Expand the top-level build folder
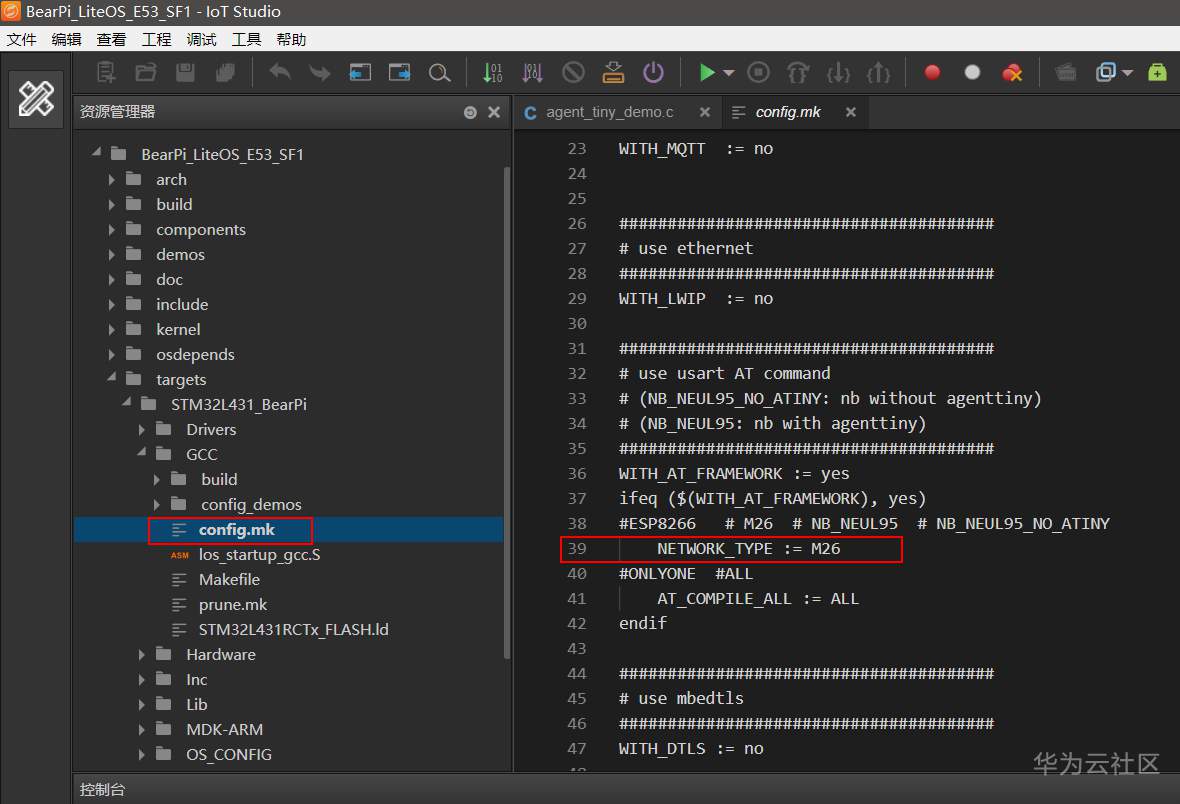The height and width of the screenshot is (804, 1180). (111, 205)
